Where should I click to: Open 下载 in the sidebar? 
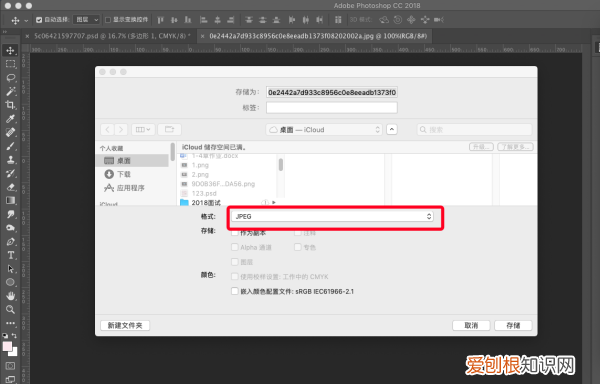[124, 174]
